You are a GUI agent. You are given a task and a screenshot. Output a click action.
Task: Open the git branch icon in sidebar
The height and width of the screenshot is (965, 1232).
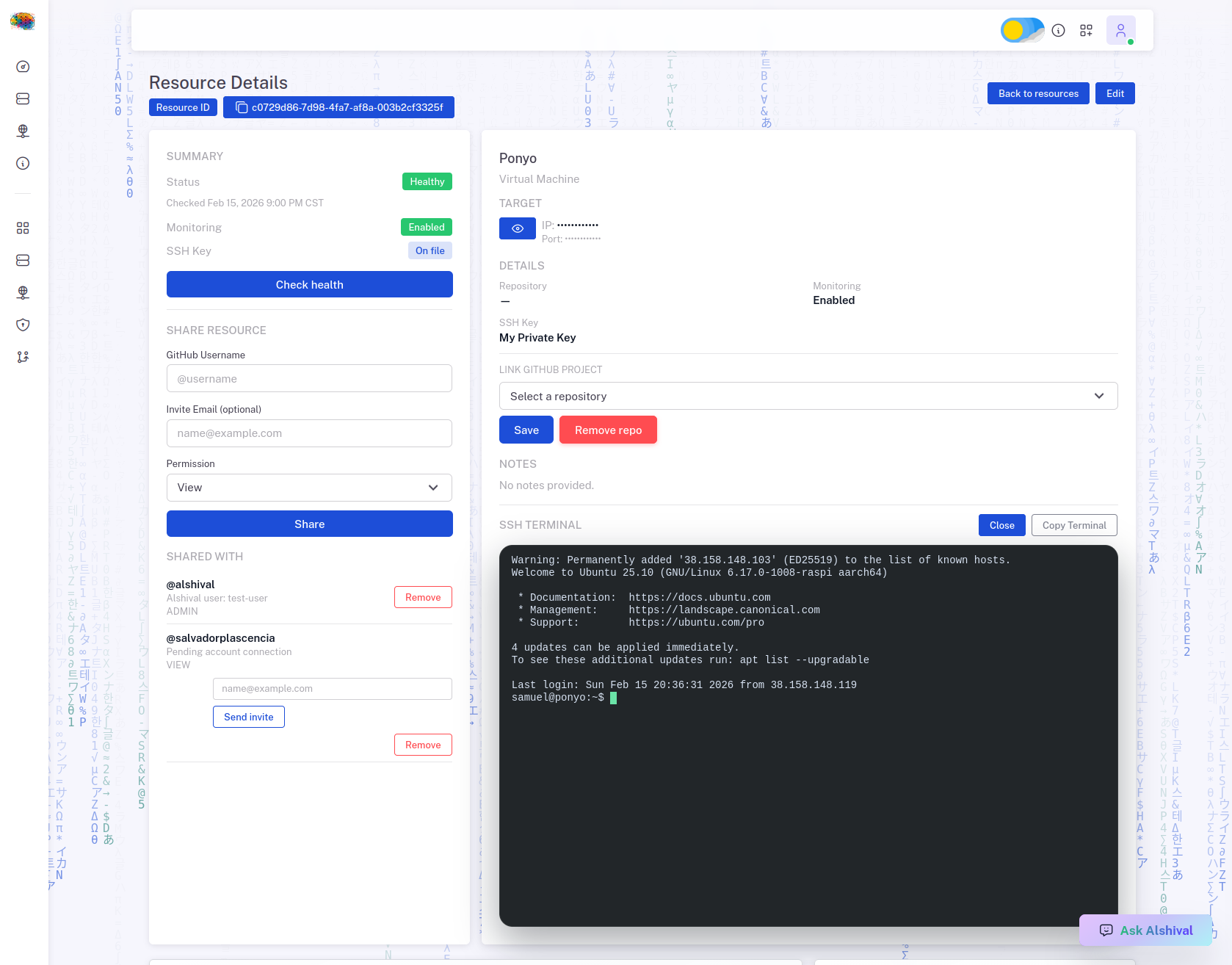point(23,357)
